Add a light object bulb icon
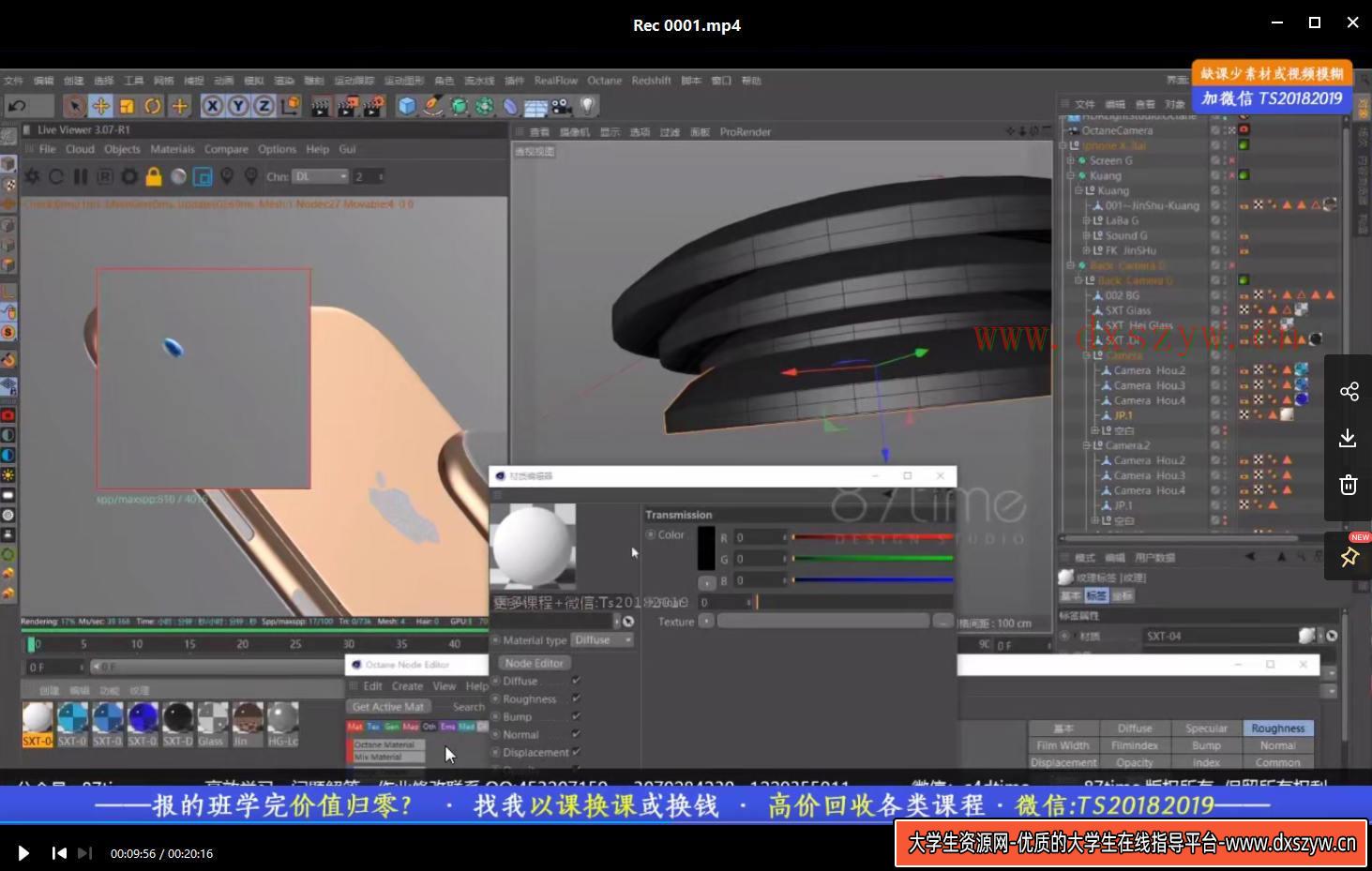 (588, 106)
